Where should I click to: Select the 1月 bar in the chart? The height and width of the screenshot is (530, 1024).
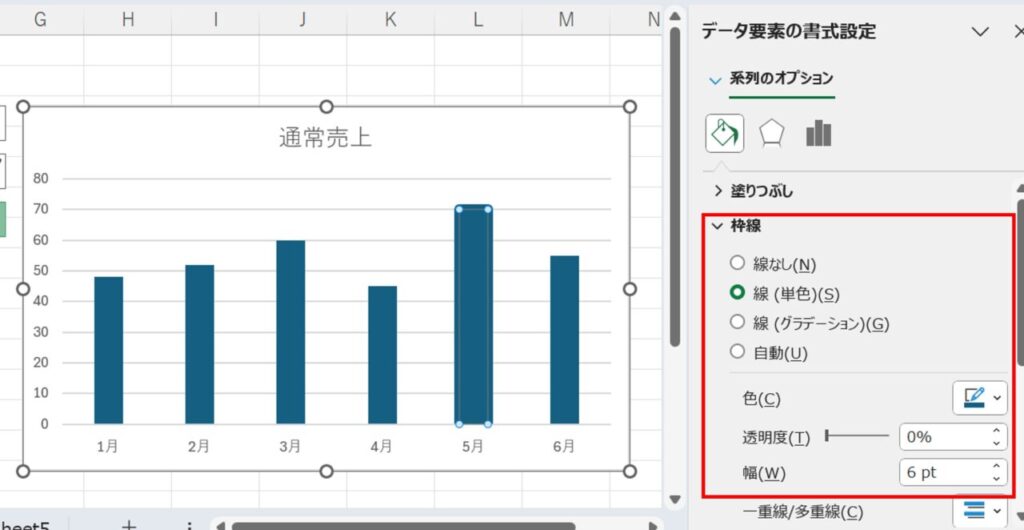point(108,350)
